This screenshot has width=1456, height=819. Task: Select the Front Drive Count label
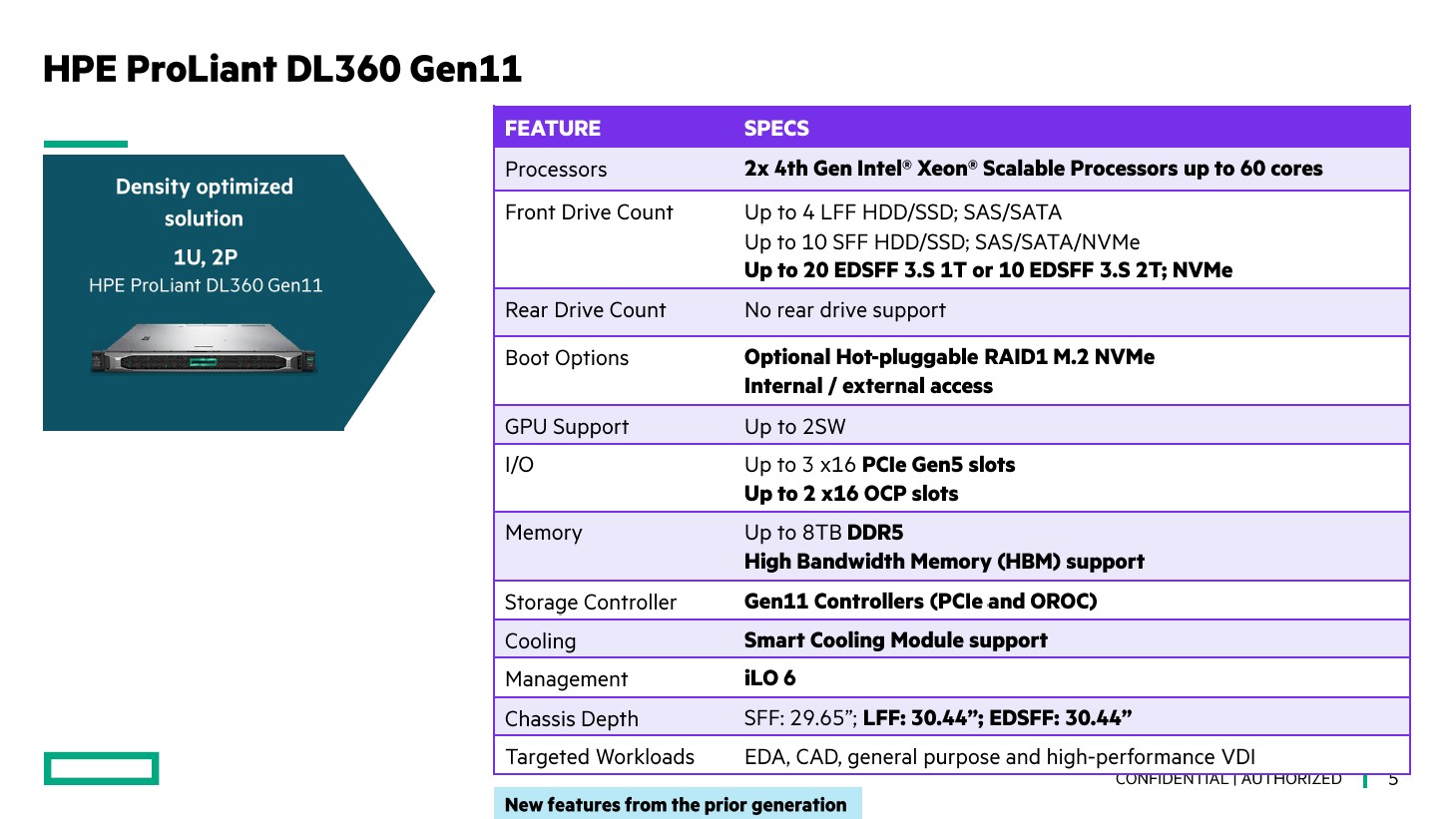pyautogui.click(x=589, y=212)
